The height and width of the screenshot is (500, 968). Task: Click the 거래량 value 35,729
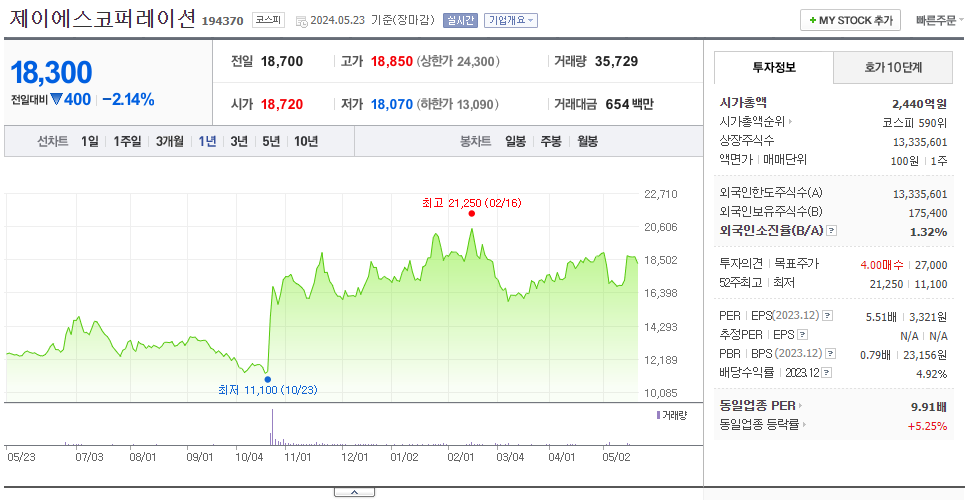(x=617, y=61)
